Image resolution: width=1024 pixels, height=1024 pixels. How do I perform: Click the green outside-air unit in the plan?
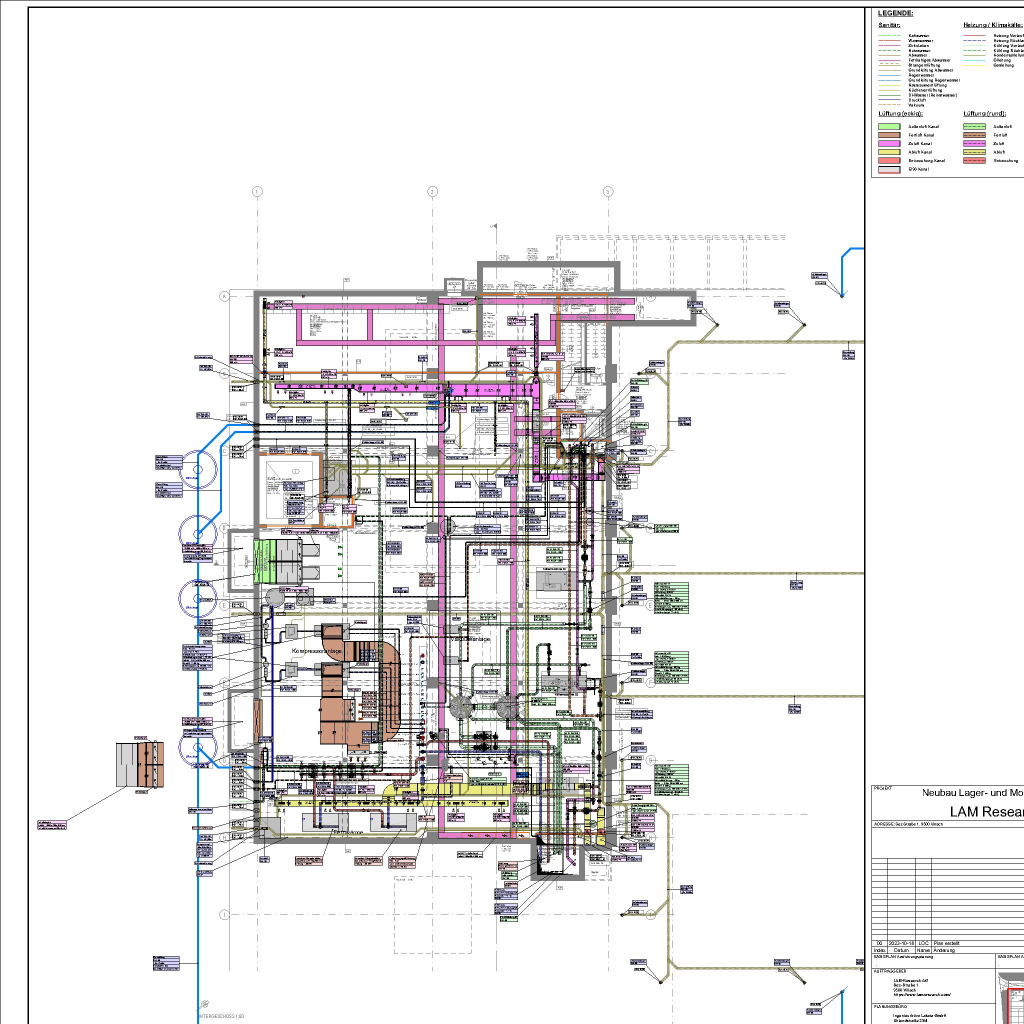click(x=279, y=561)
